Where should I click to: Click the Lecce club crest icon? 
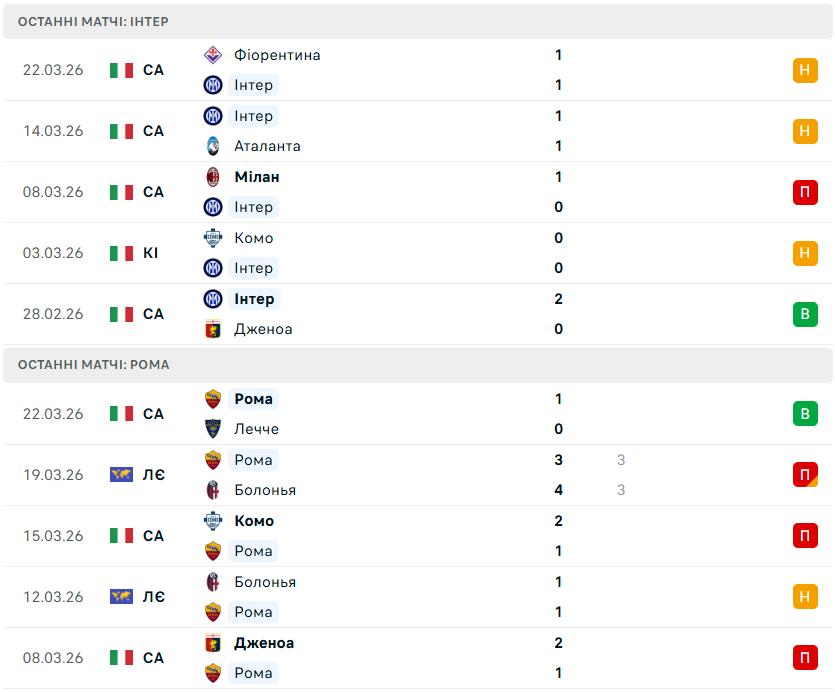212,429
